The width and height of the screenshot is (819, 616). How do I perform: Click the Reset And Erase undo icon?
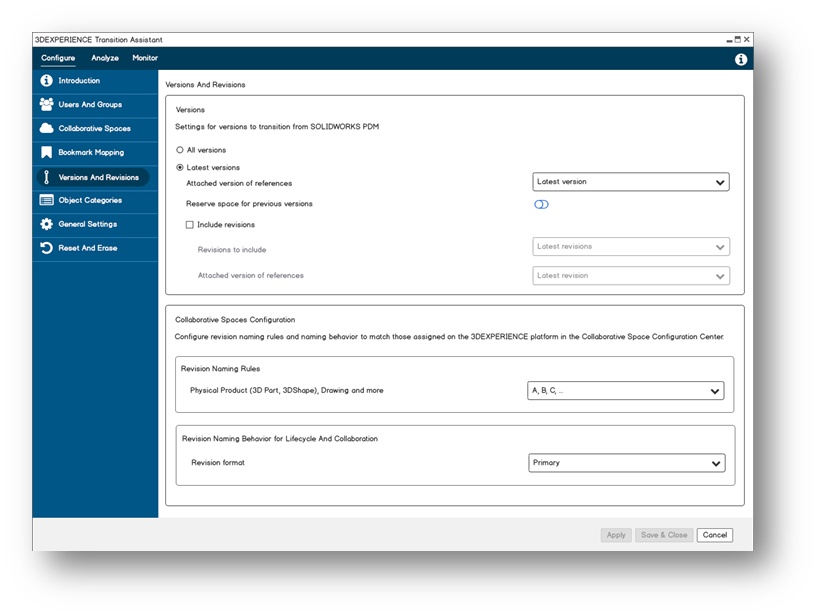[46, 248]
